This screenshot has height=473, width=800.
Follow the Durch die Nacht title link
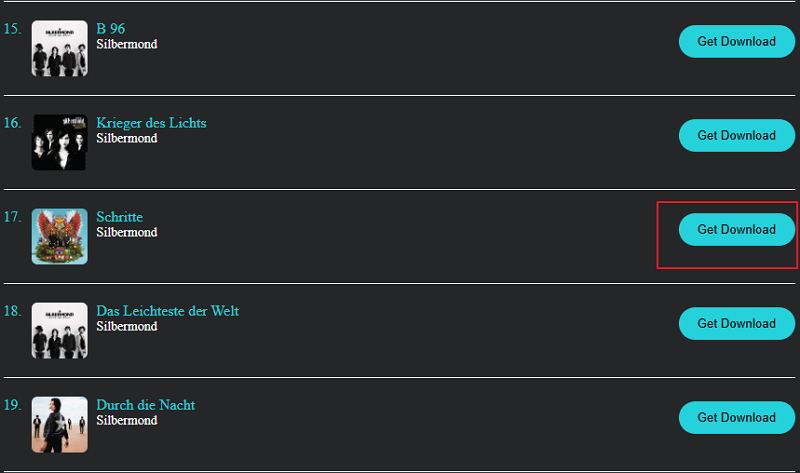[145, 404]
